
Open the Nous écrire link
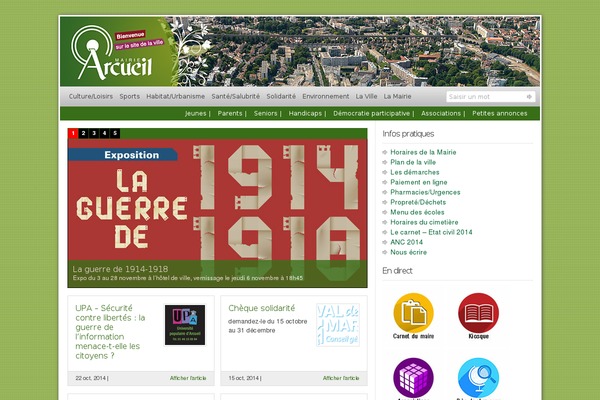coord(408,252)
